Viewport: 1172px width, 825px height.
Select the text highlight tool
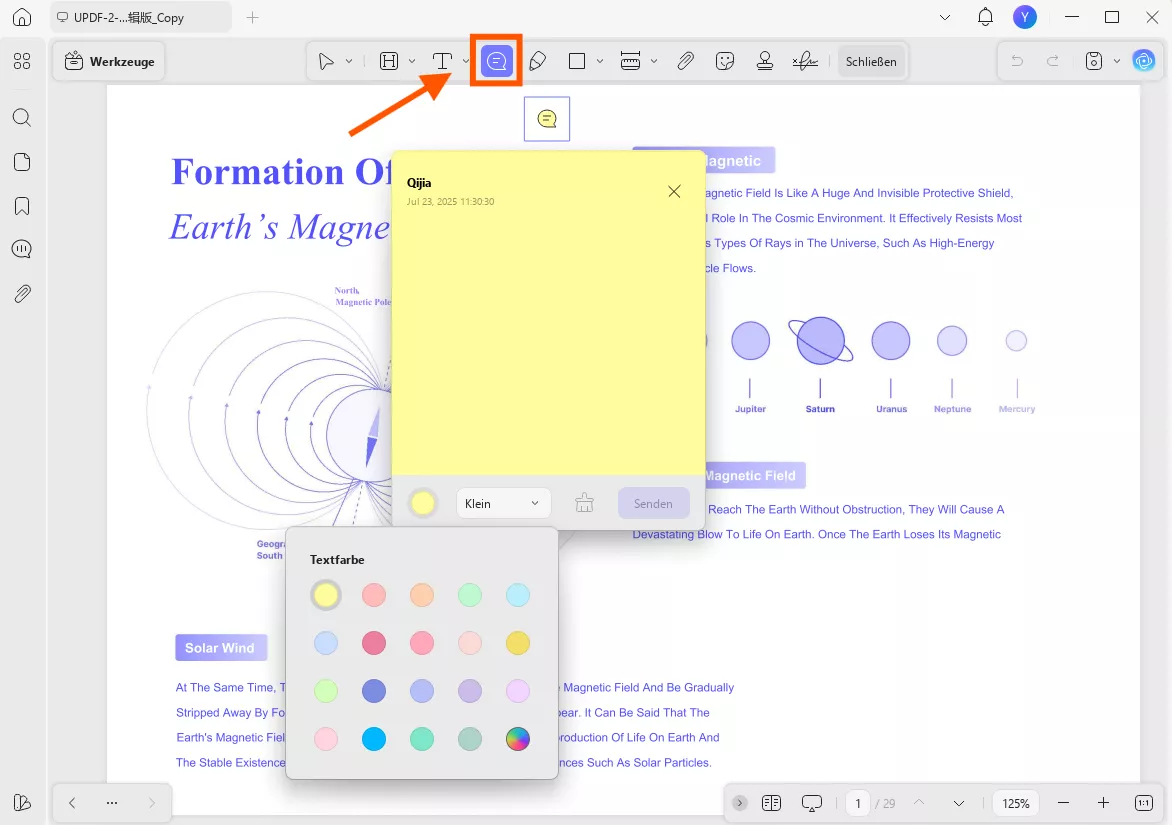click(389, 61)
